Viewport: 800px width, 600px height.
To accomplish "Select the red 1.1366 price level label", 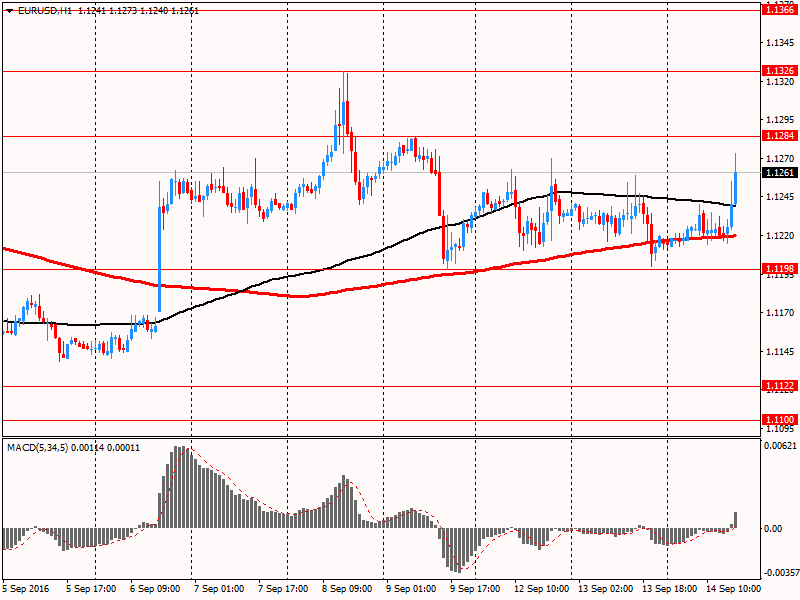I will coord(779,9).
